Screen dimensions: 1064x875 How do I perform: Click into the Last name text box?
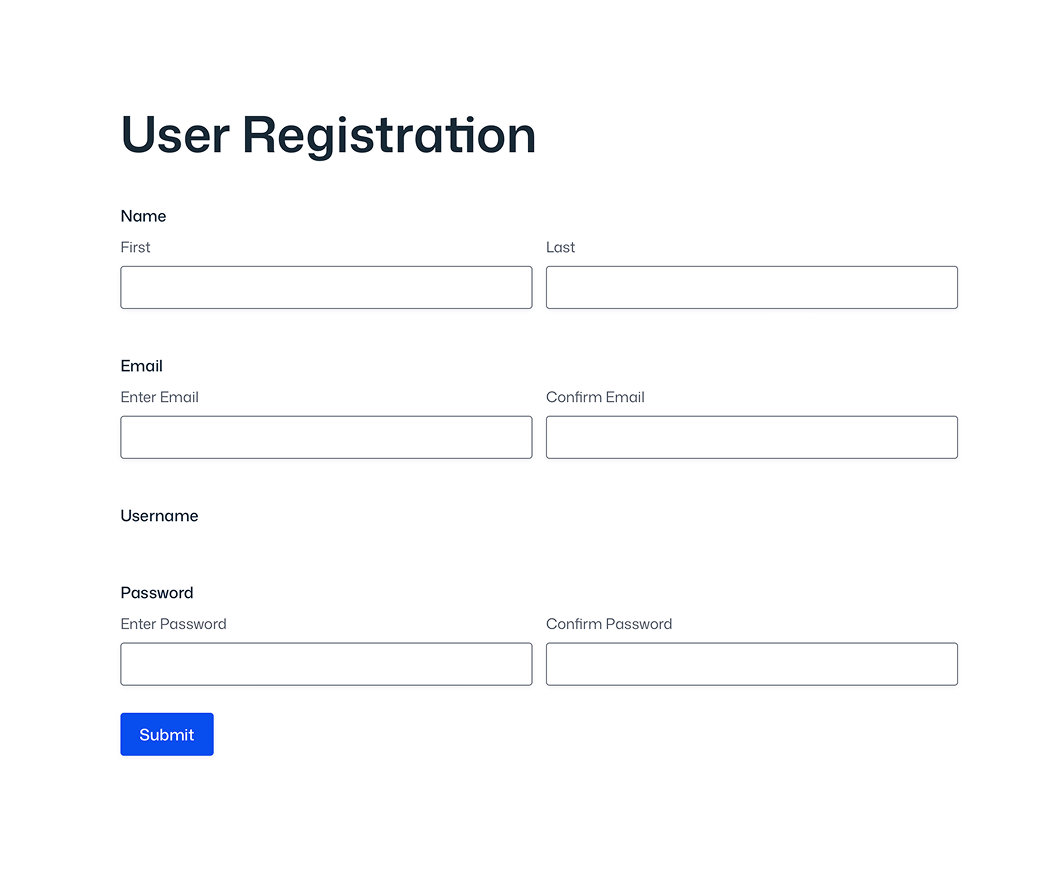click(751, 287)
